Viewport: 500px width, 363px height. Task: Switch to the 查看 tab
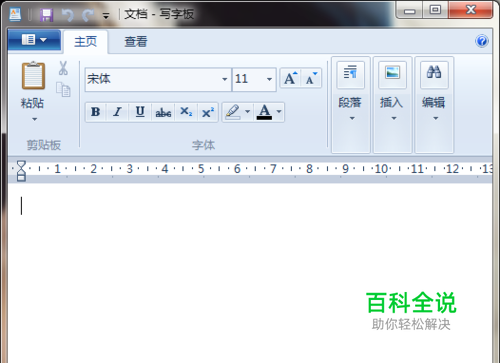tap(136, 42)
